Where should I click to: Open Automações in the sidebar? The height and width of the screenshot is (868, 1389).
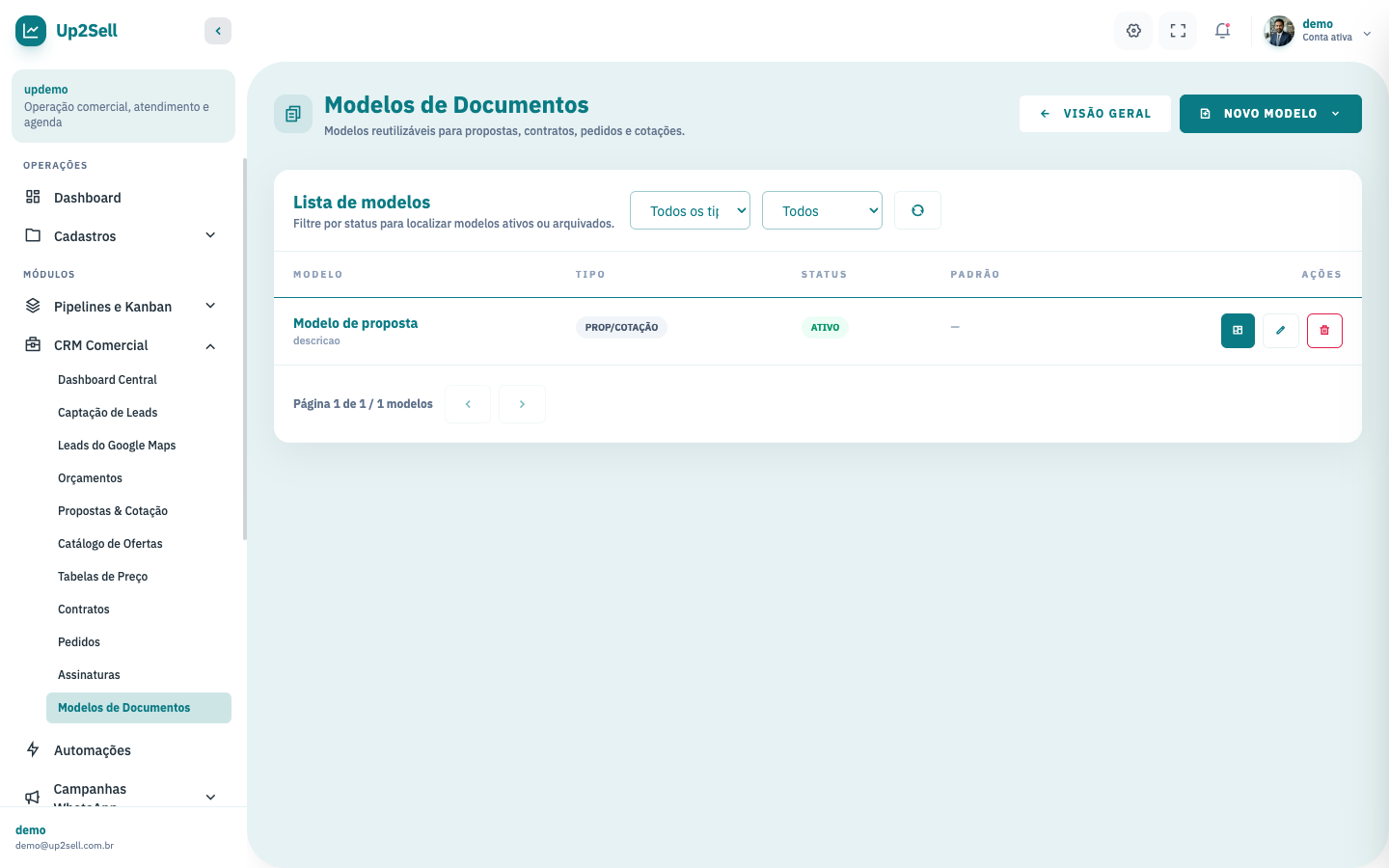(123, 750)
